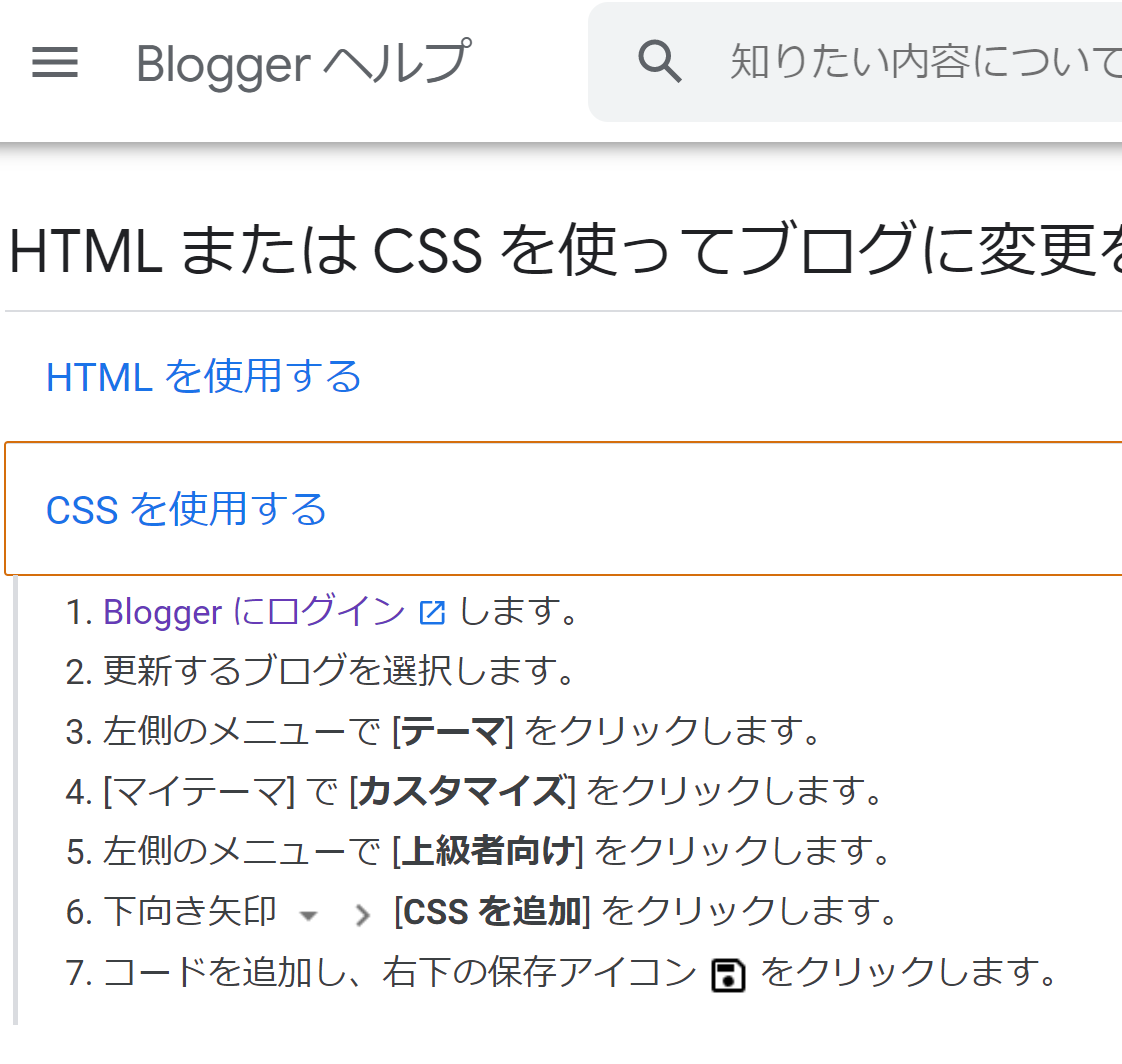Collapse the CSS を使用する section
Image resolution: width=1122 pixels, height=1064 pixels.
[187, 509]
